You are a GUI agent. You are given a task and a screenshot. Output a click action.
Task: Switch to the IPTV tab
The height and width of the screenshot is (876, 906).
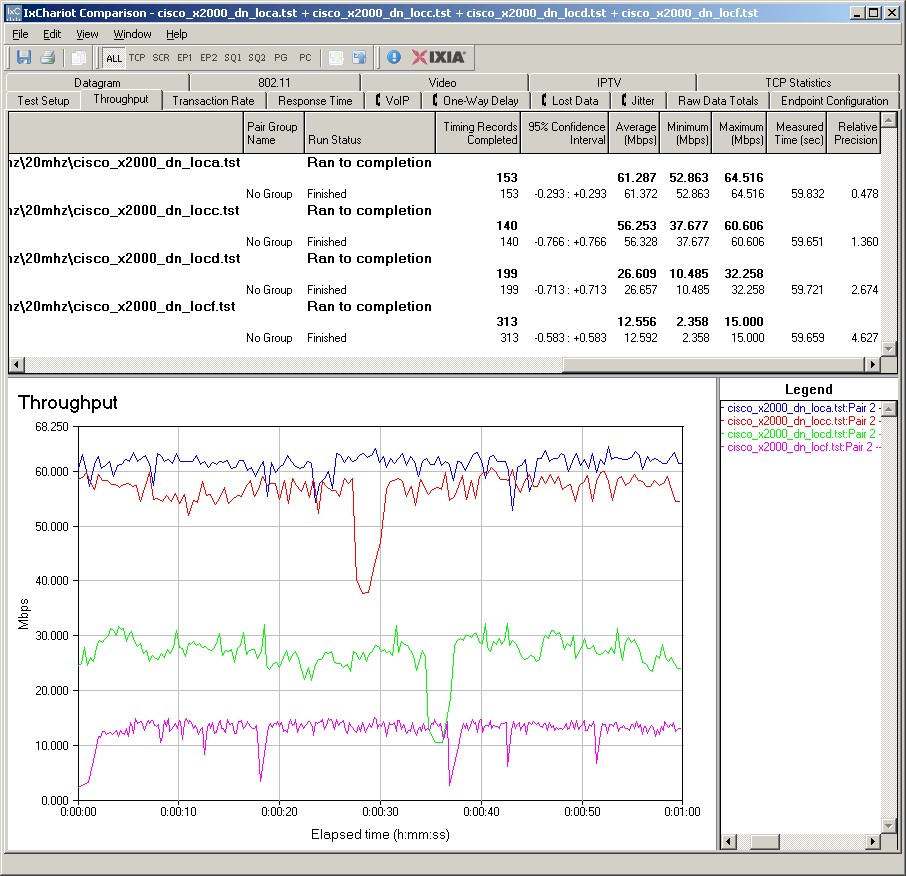pos(609,83)
